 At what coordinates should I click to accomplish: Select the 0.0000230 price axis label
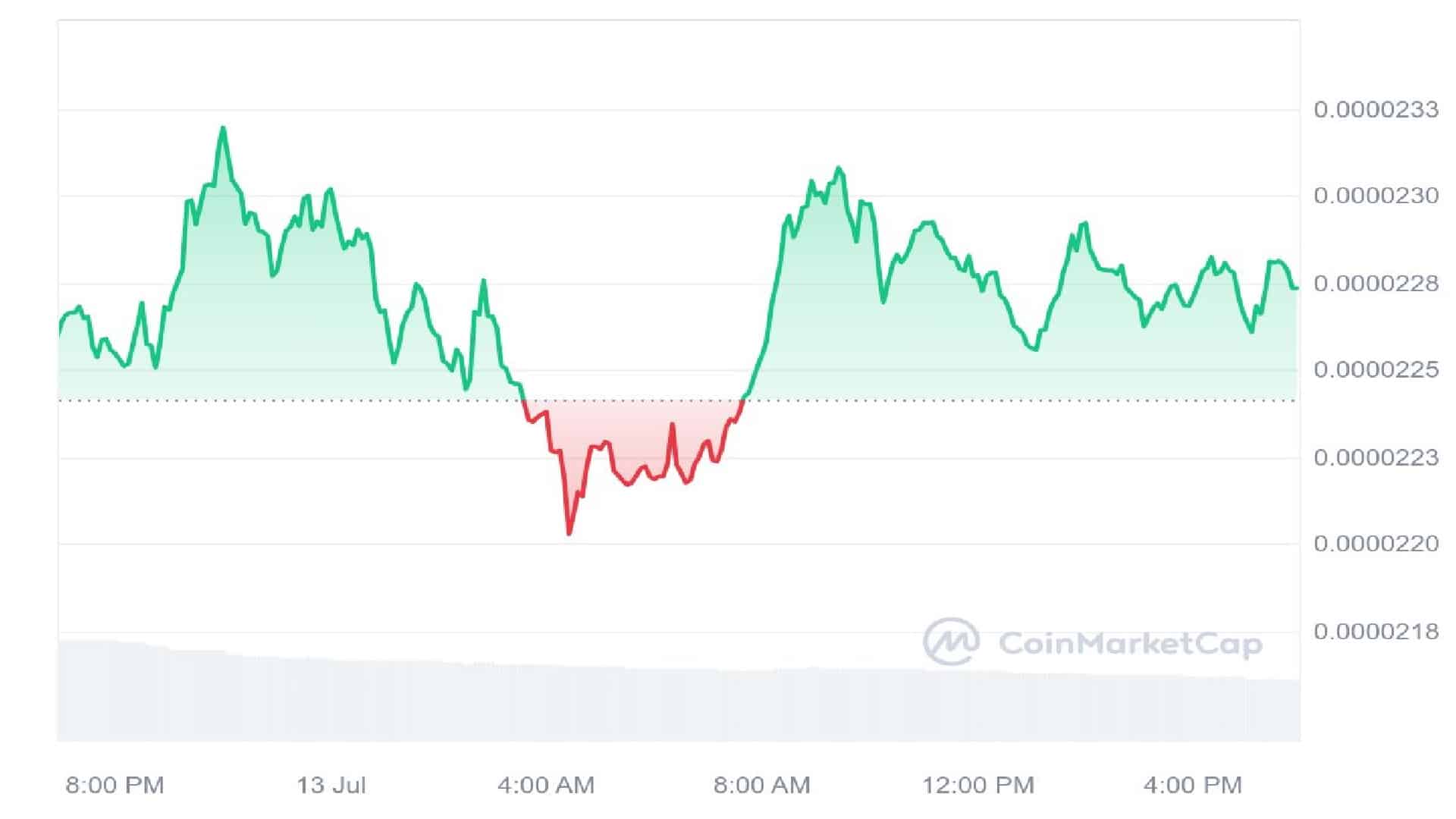tap(1376, 196)
